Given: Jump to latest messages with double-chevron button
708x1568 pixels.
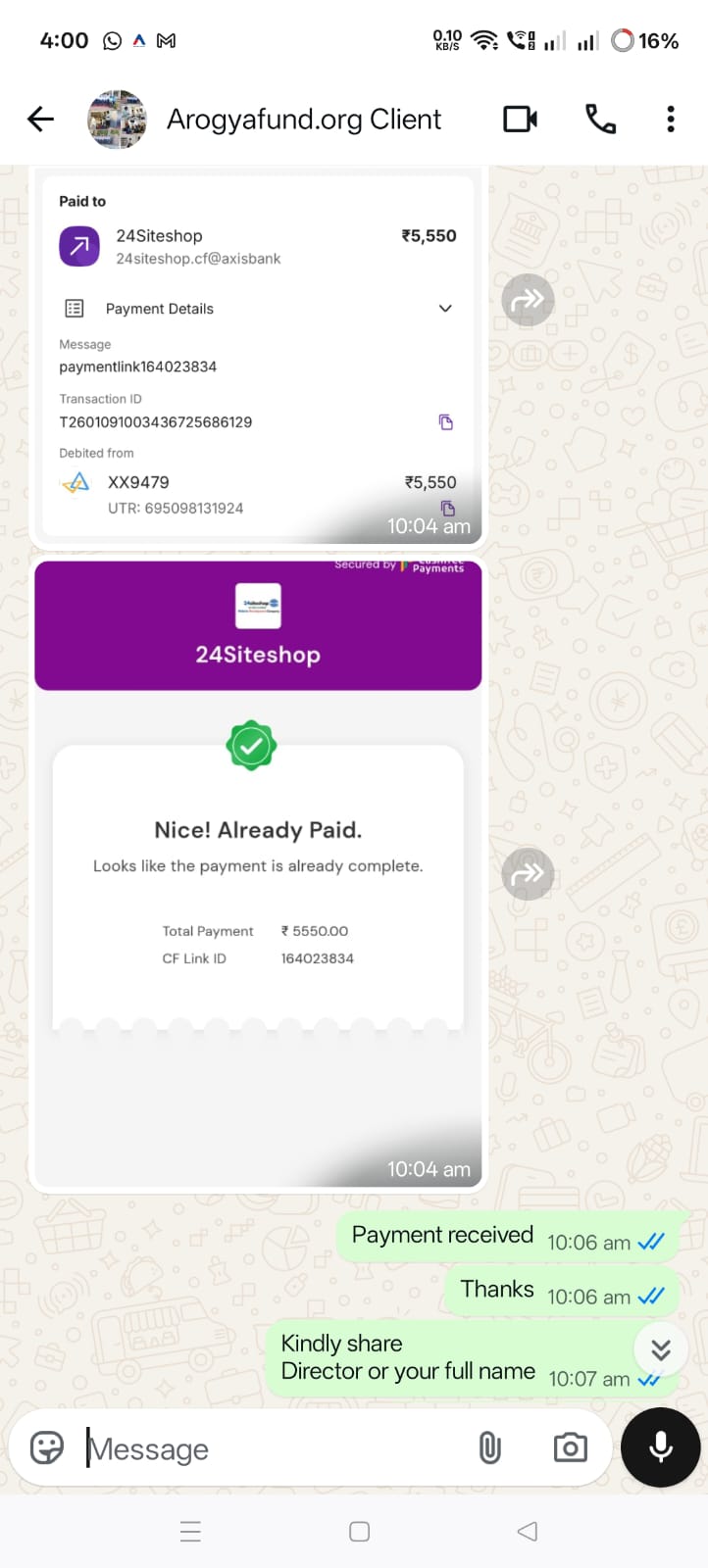Looking at the screenshot, I should [x=661, y=1349].
